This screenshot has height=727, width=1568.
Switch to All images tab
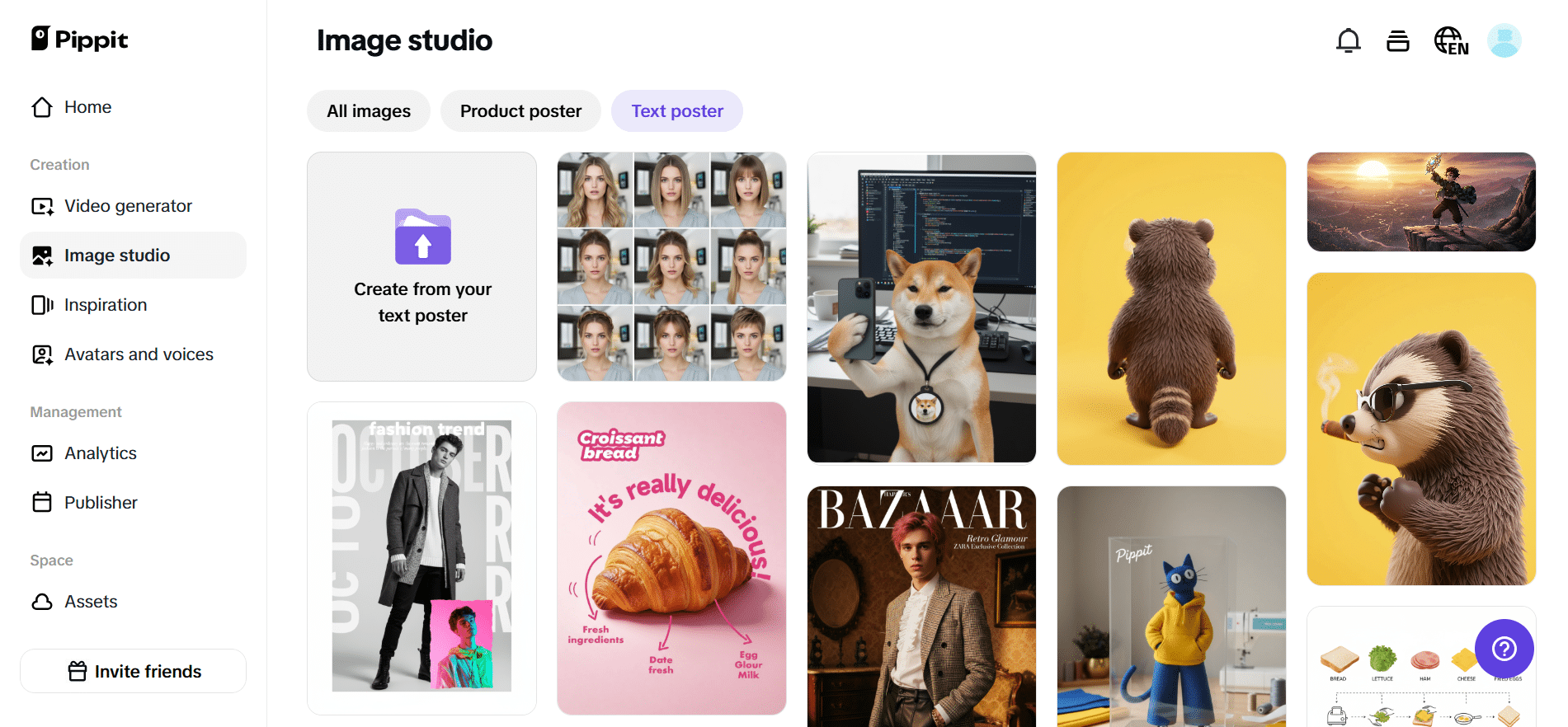369,110
